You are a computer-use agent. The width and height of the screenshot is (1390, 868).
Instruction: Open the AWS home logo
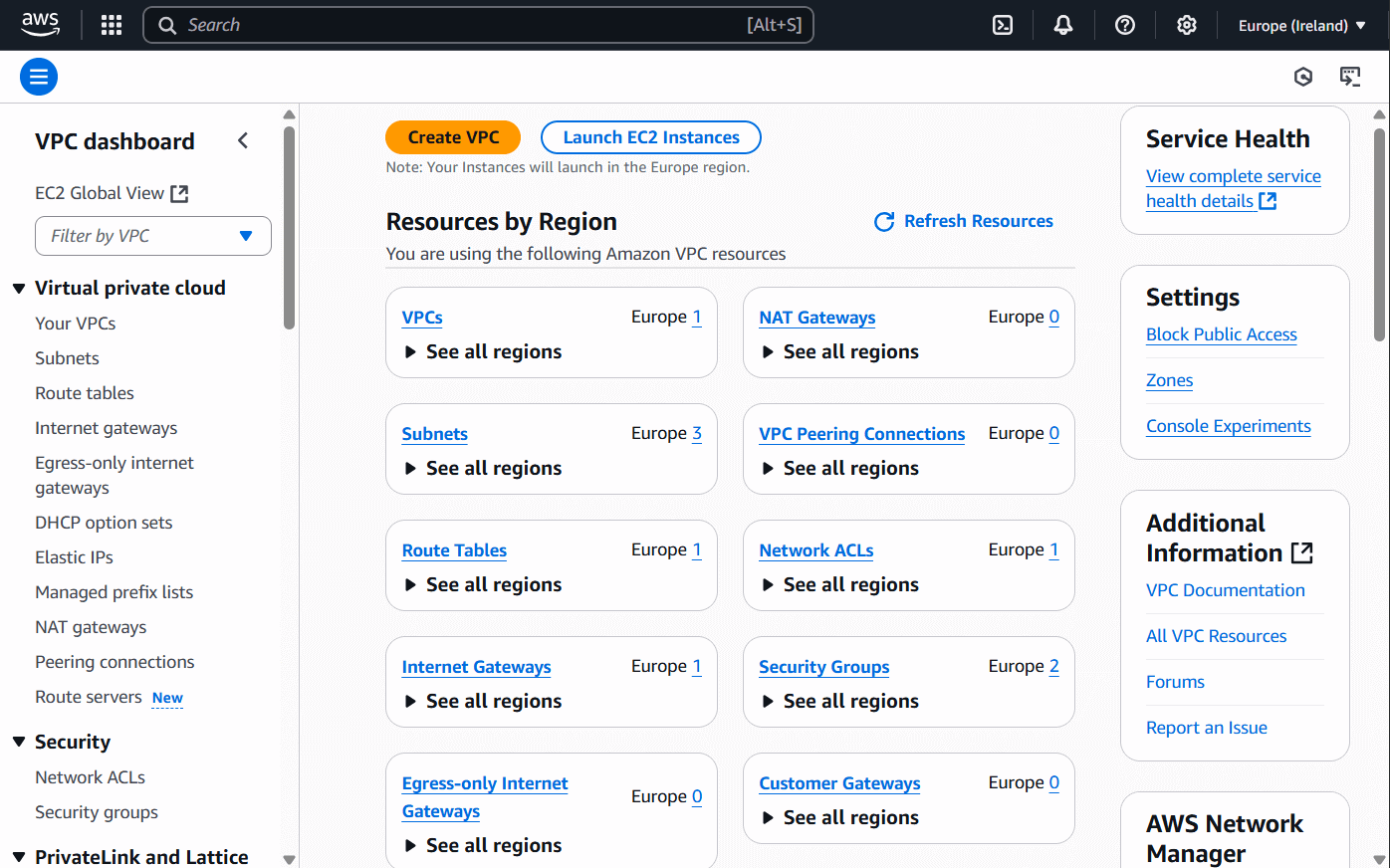(x=41, y=25)
